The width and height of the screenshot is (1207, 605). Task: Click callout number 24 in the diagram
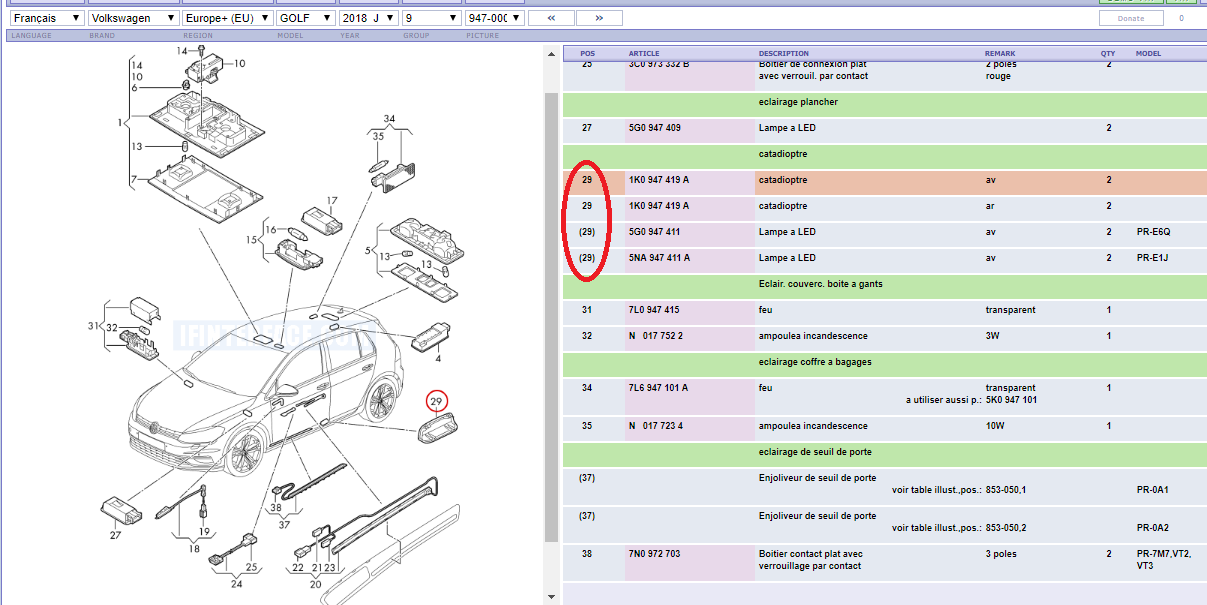click(x=236, y=583)
